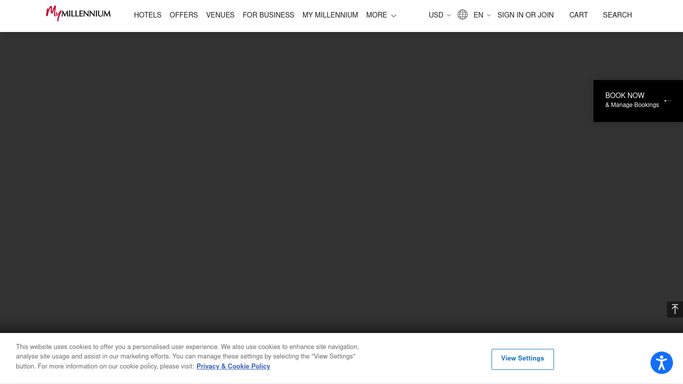Click the Search link in header
Viewport: 683px width, 384px height.
[x=617, y=15]
